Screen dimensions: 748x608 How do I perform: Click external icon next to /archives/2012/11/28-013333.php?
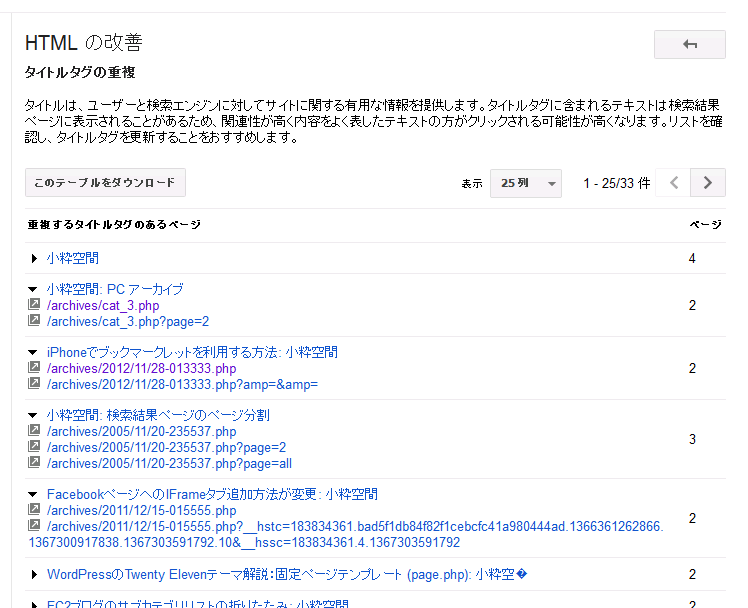coord(34,368)
